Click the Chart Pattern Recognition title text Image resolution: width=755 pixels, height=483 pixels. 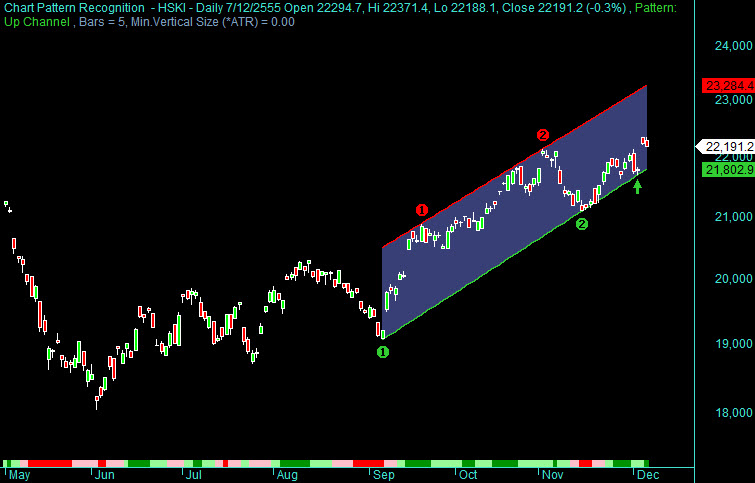[74, 8]
